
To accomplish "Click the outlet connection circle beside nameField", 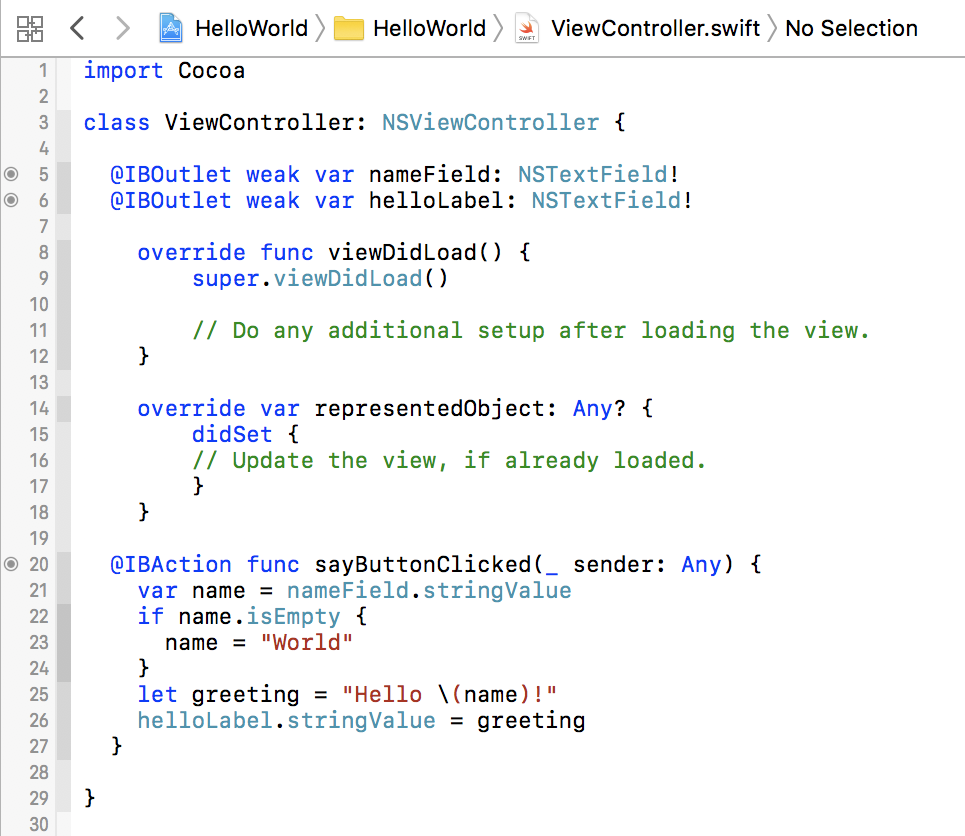I will pos(11,174).
